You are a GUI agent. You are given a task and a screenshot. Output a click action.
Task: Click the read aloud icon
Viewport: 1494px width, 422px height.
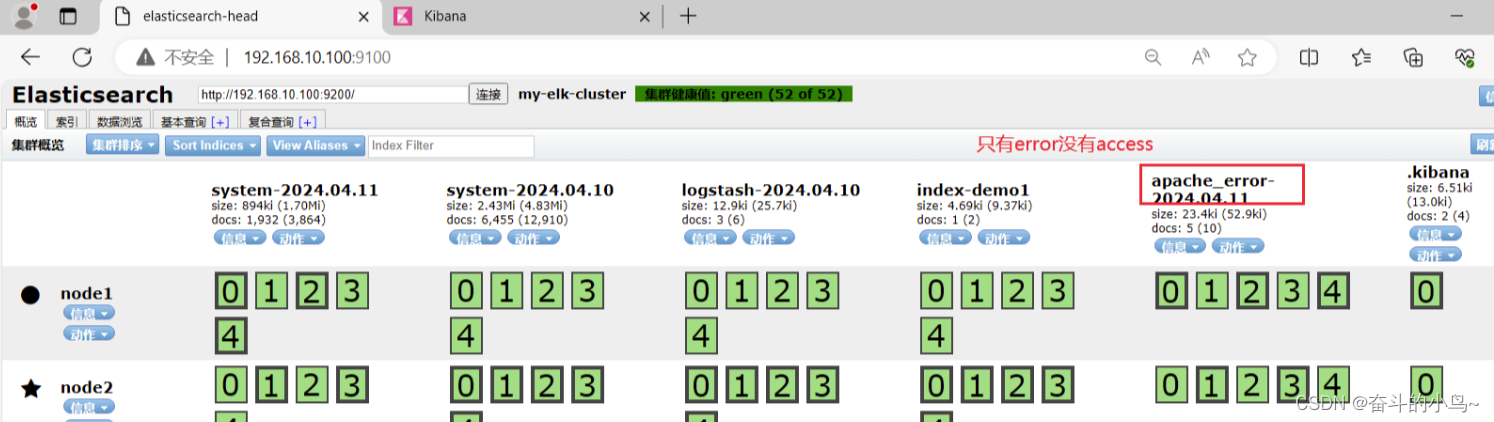(x=1201, y=57)
